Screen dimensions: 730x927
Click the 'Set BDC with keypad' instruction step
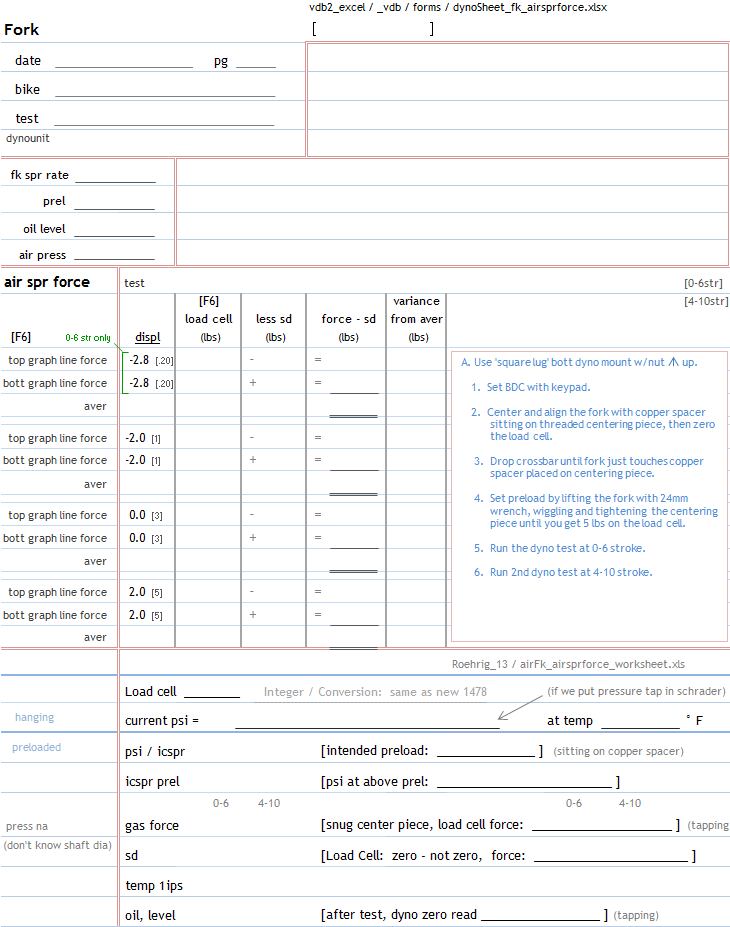coord(537,387)
